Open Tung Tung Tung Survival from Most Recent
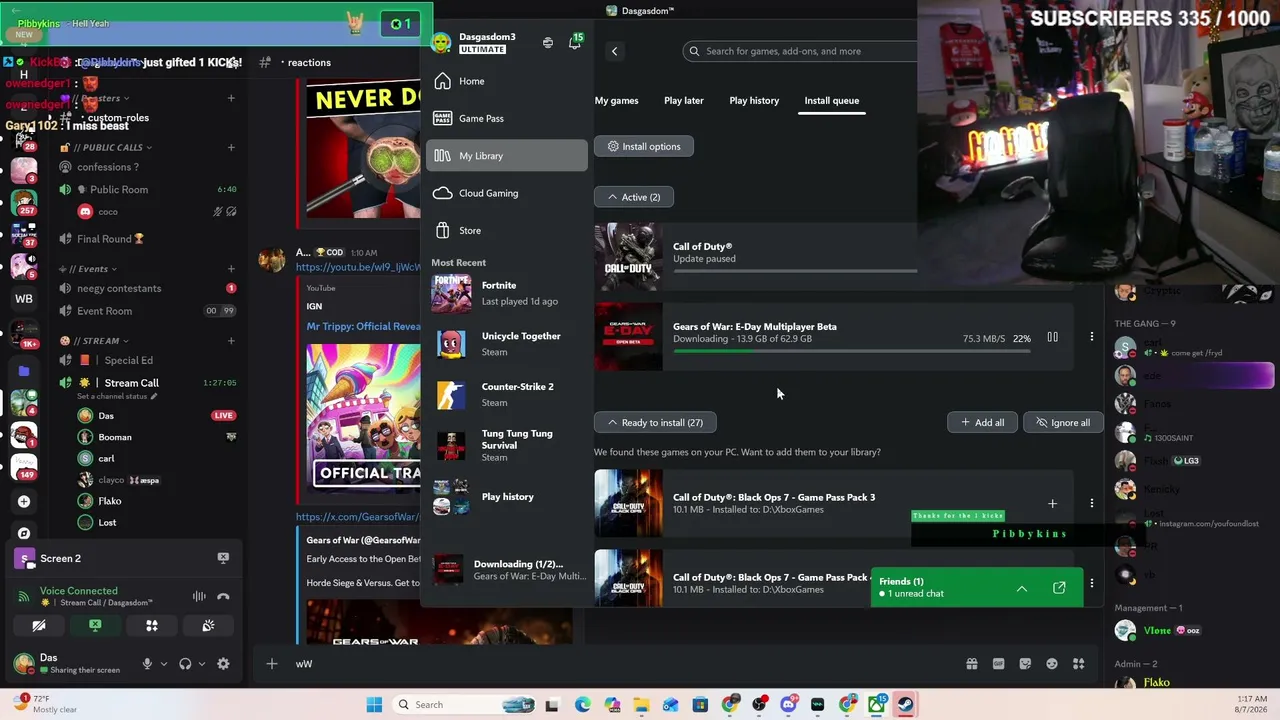The image size is (1280, 720). 507,445
